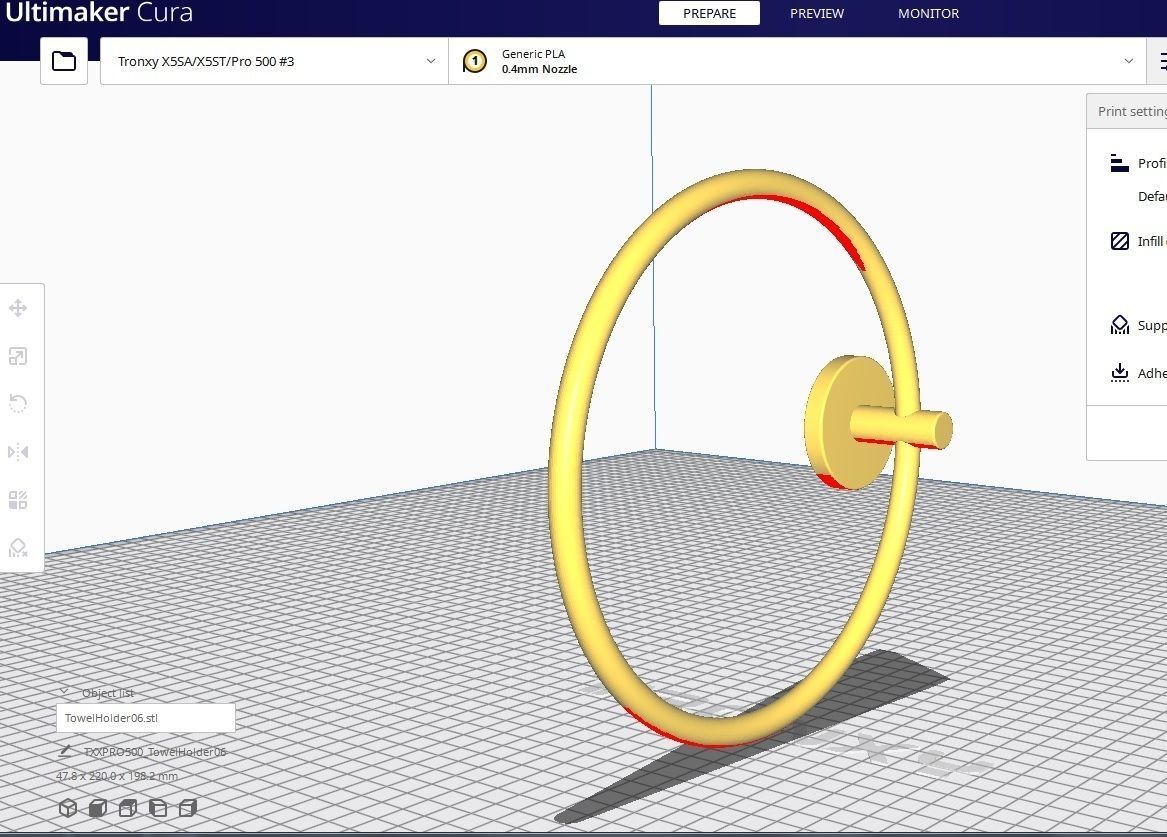Click the Generic PLA material label
The image size is (1167, 837).
[x=533, y=54]
